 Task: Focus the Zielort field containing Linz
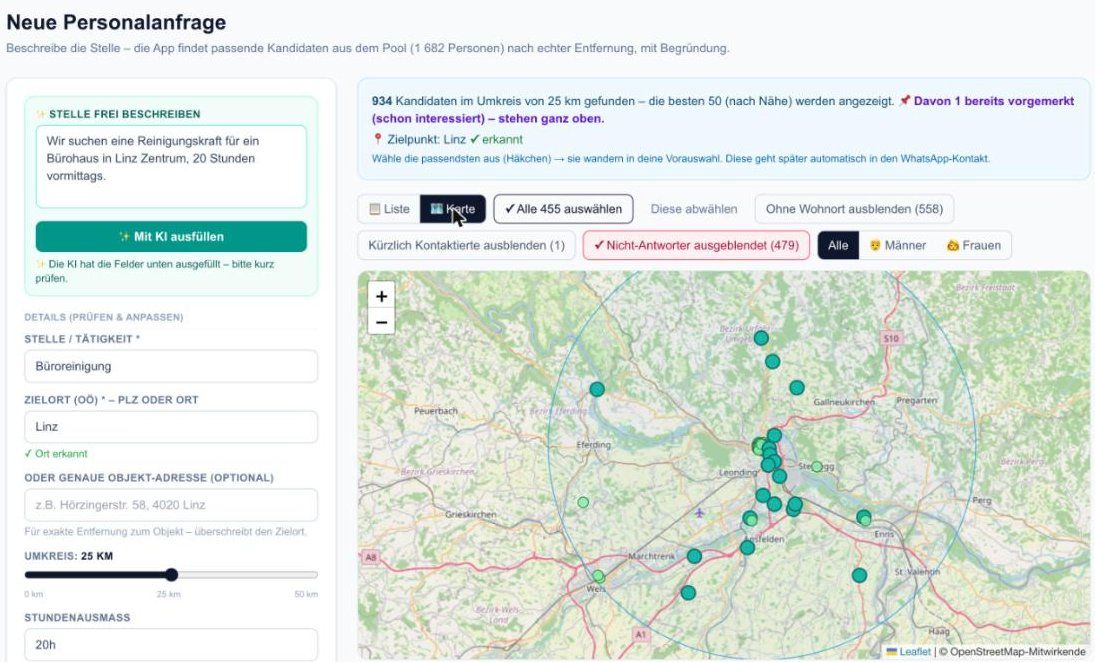[x=171, y=427]
